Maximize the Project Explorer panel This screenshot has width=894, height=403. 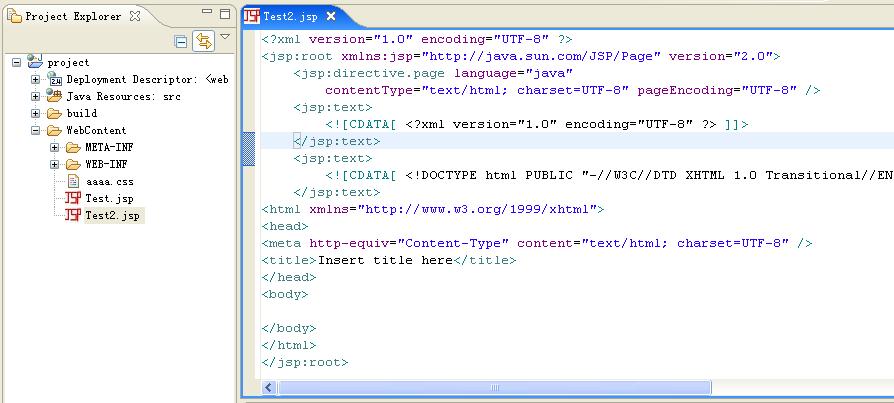pos(225,13)
